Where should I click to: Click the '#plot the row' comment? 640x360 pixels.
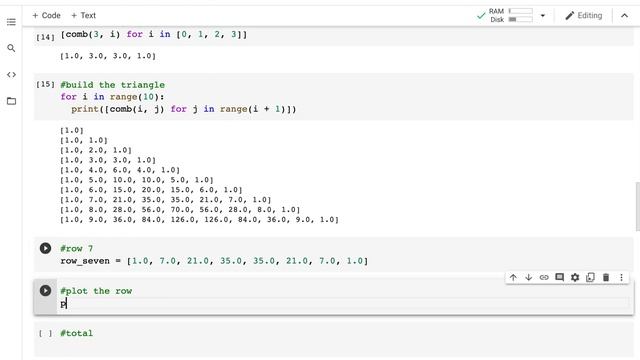(96, 291)
